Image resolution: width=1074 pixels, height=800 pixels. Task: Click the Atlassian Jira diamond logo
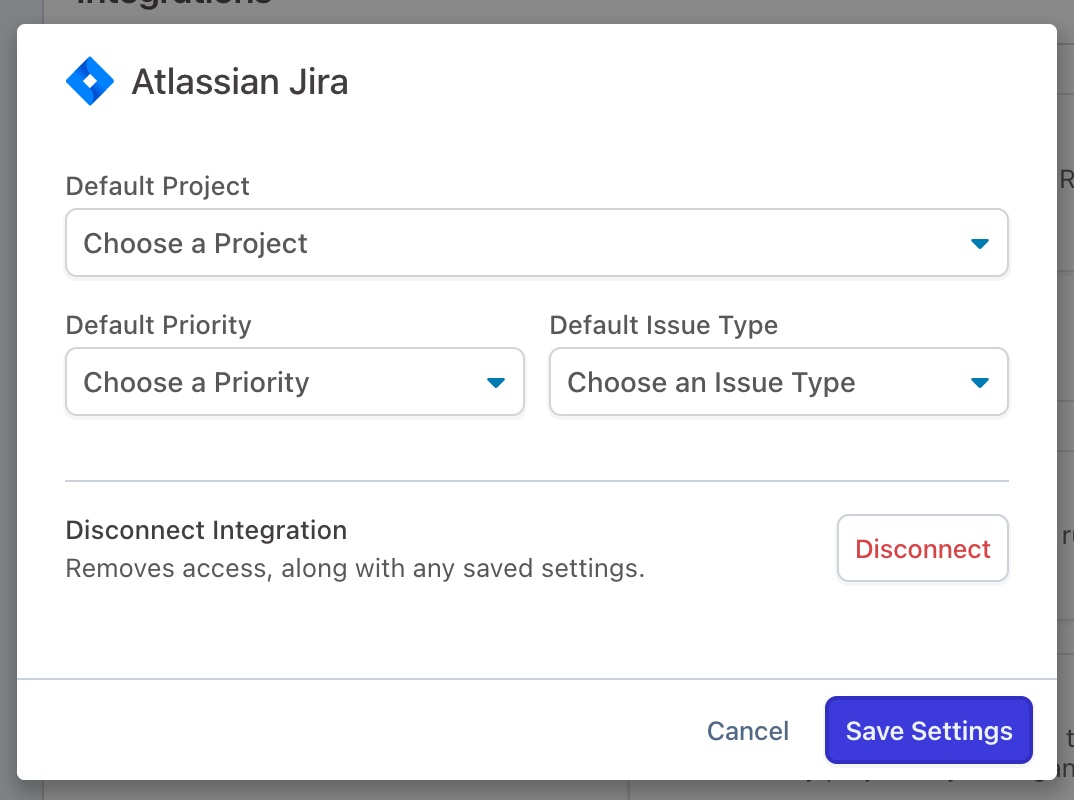coord(90,81)
